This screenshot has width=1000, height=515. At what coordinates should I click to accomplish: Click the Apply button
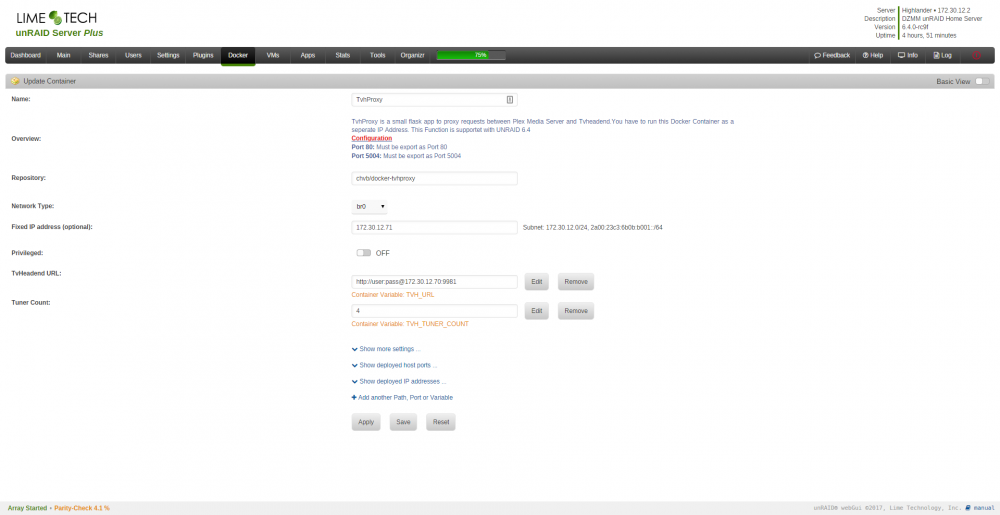(x=366, y=422)
